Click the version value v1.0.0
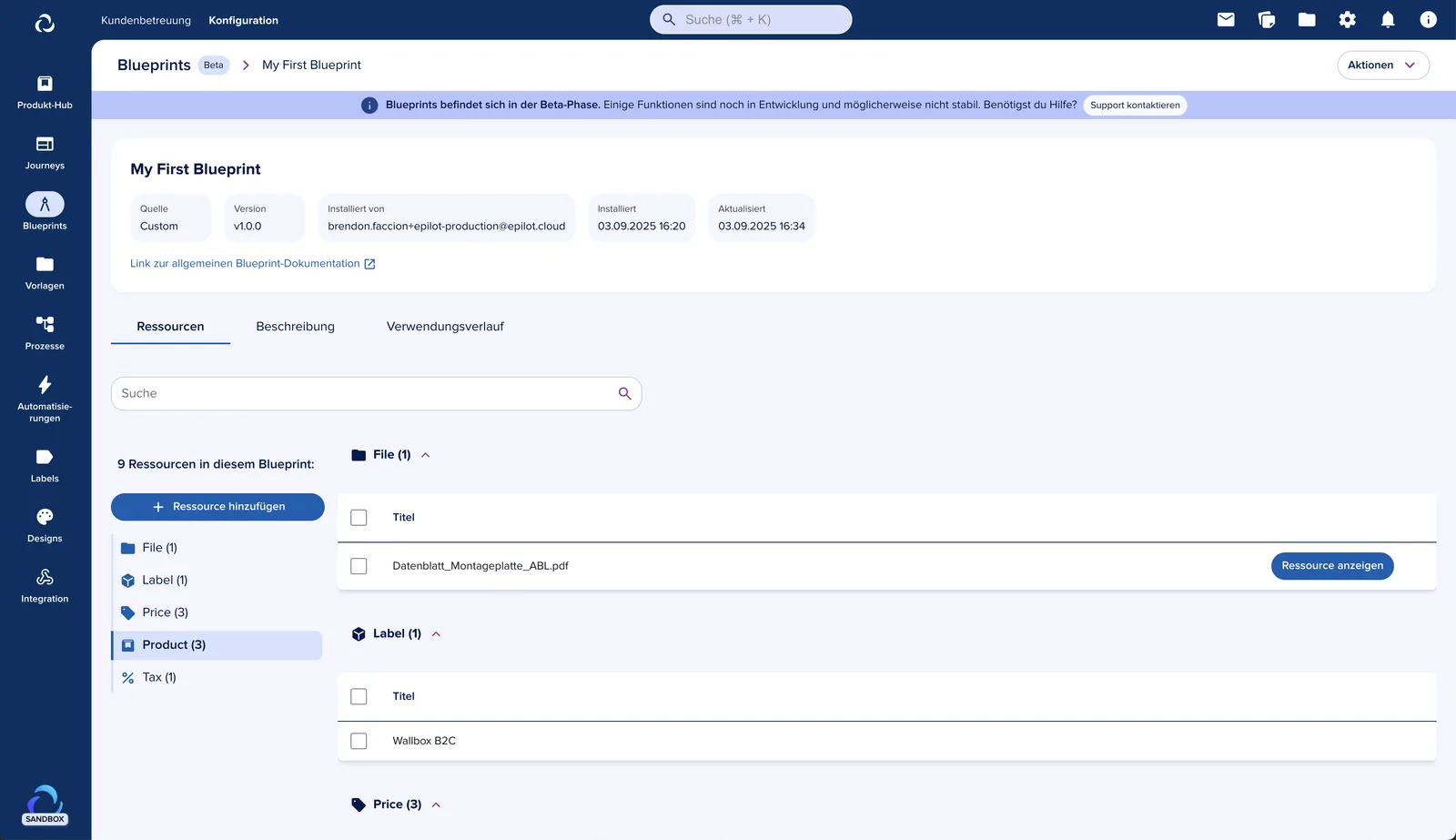 (x=248, y=227)
